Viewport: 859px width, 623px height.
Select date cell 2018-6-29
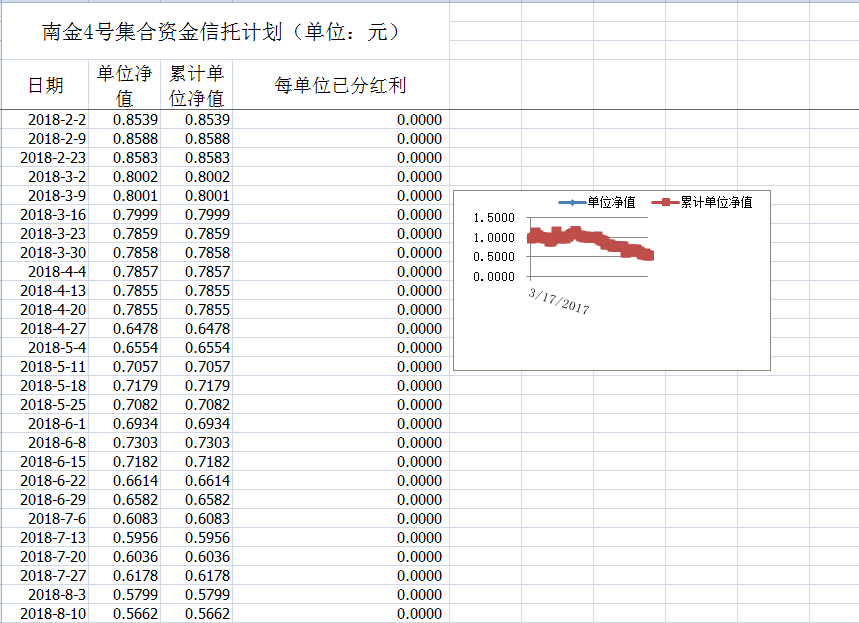(45, 500)
